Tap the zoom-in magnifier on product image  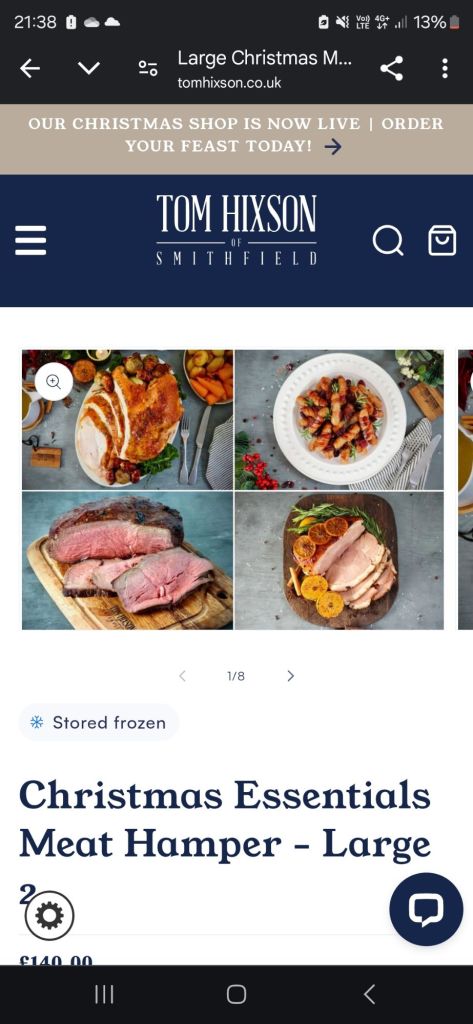coord(54,381)
